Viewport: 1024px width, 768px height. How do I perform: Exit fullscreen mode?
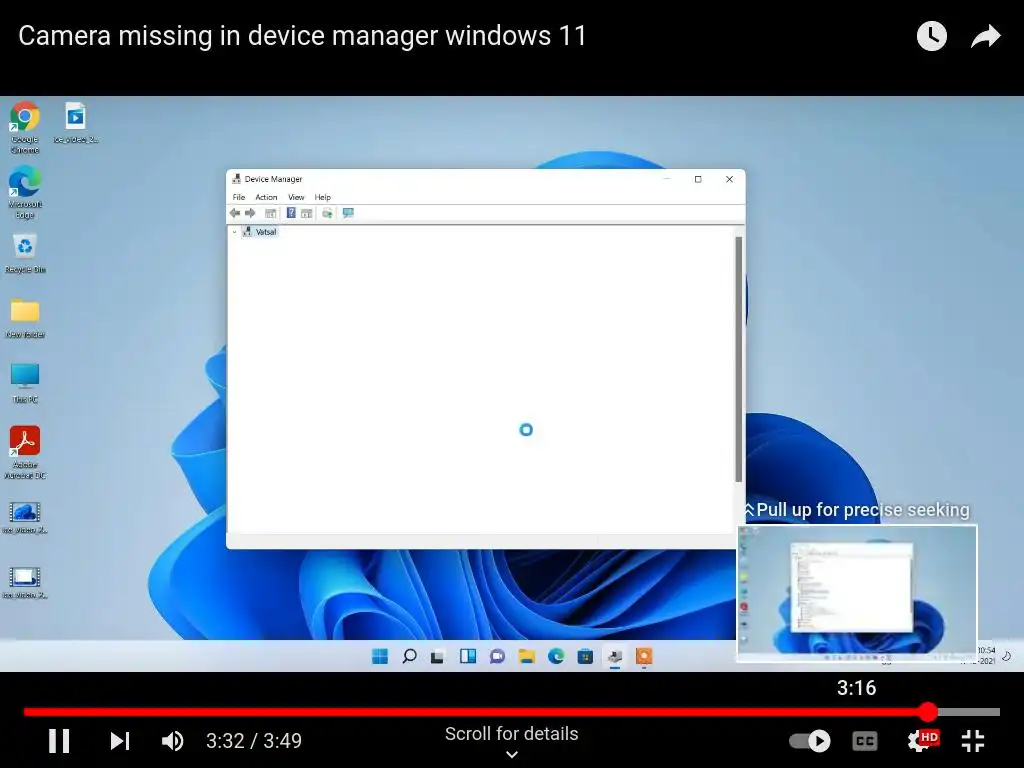[x=973, y=741]
